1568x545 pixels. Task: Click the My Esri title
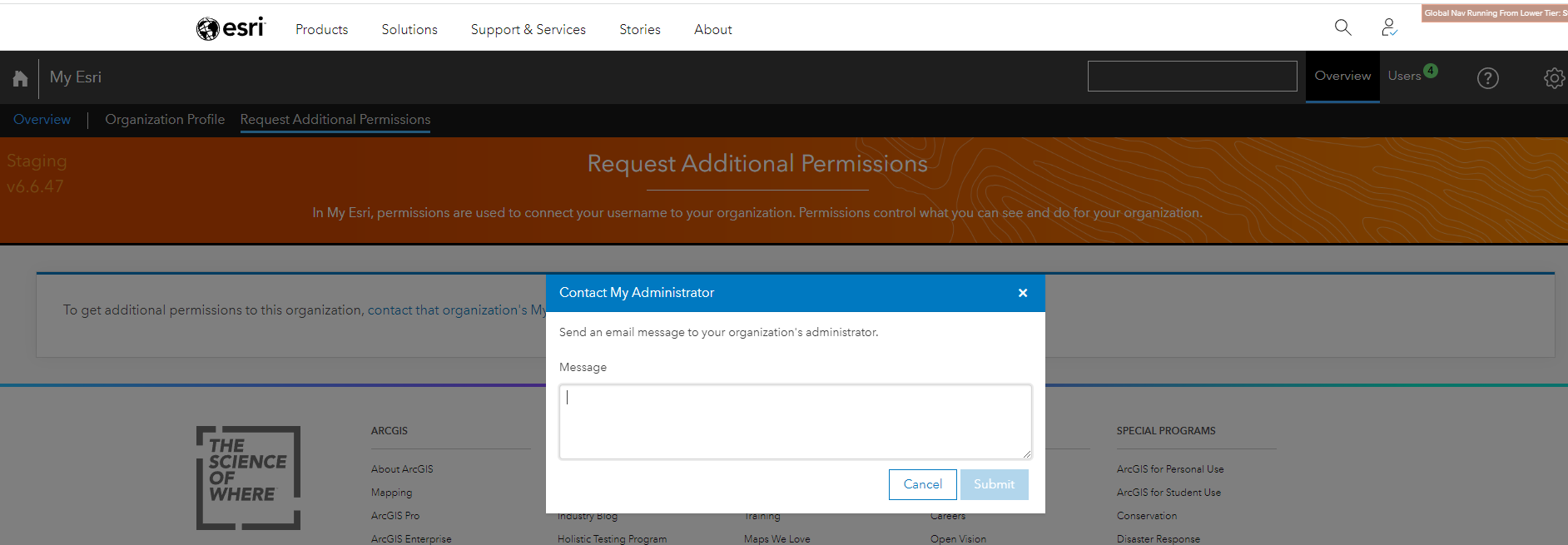(76, 77)
